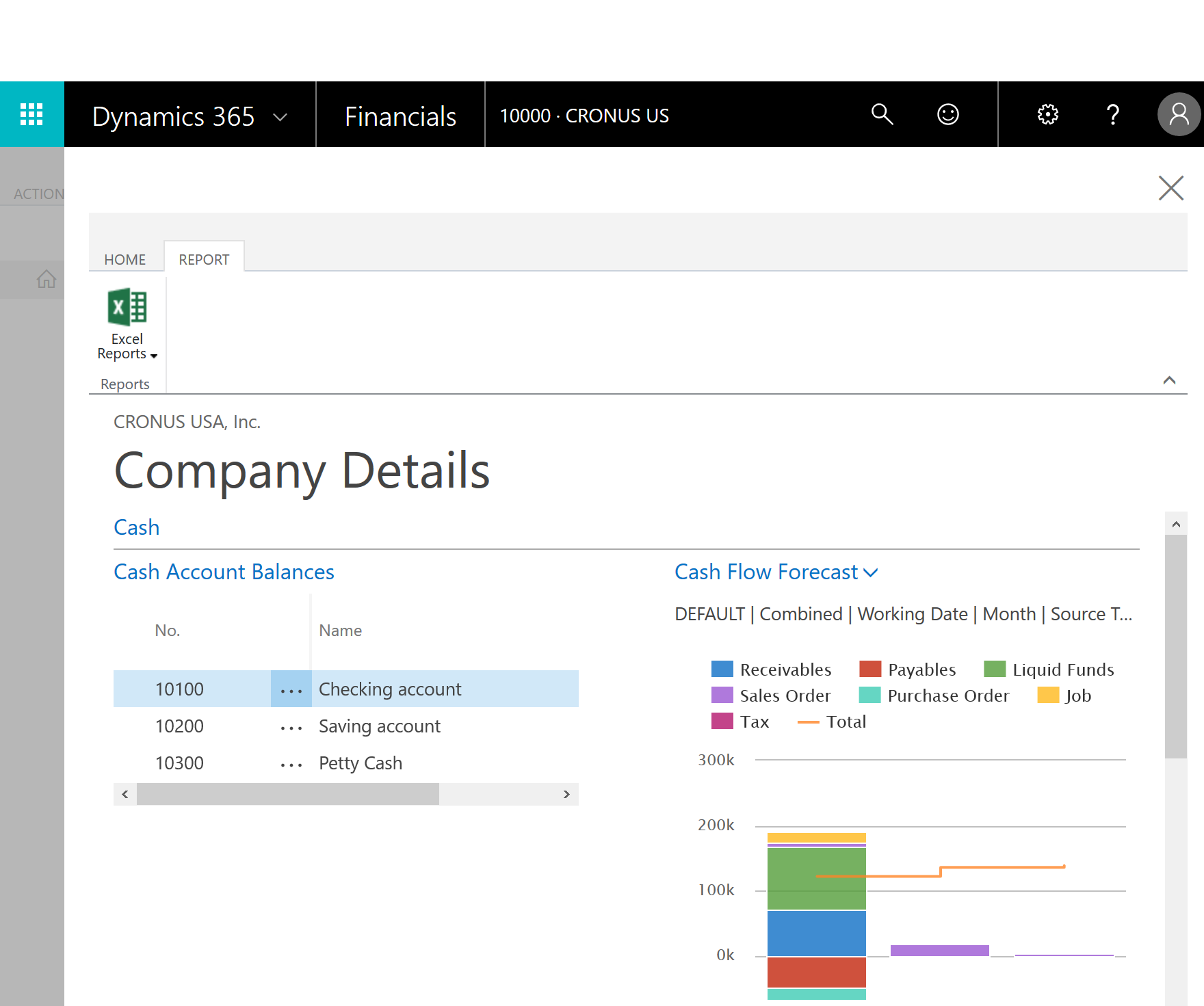This screenshot has width=1204, height=1006.
Task: Switch to the REPORT tab
Action: point(204,259)
